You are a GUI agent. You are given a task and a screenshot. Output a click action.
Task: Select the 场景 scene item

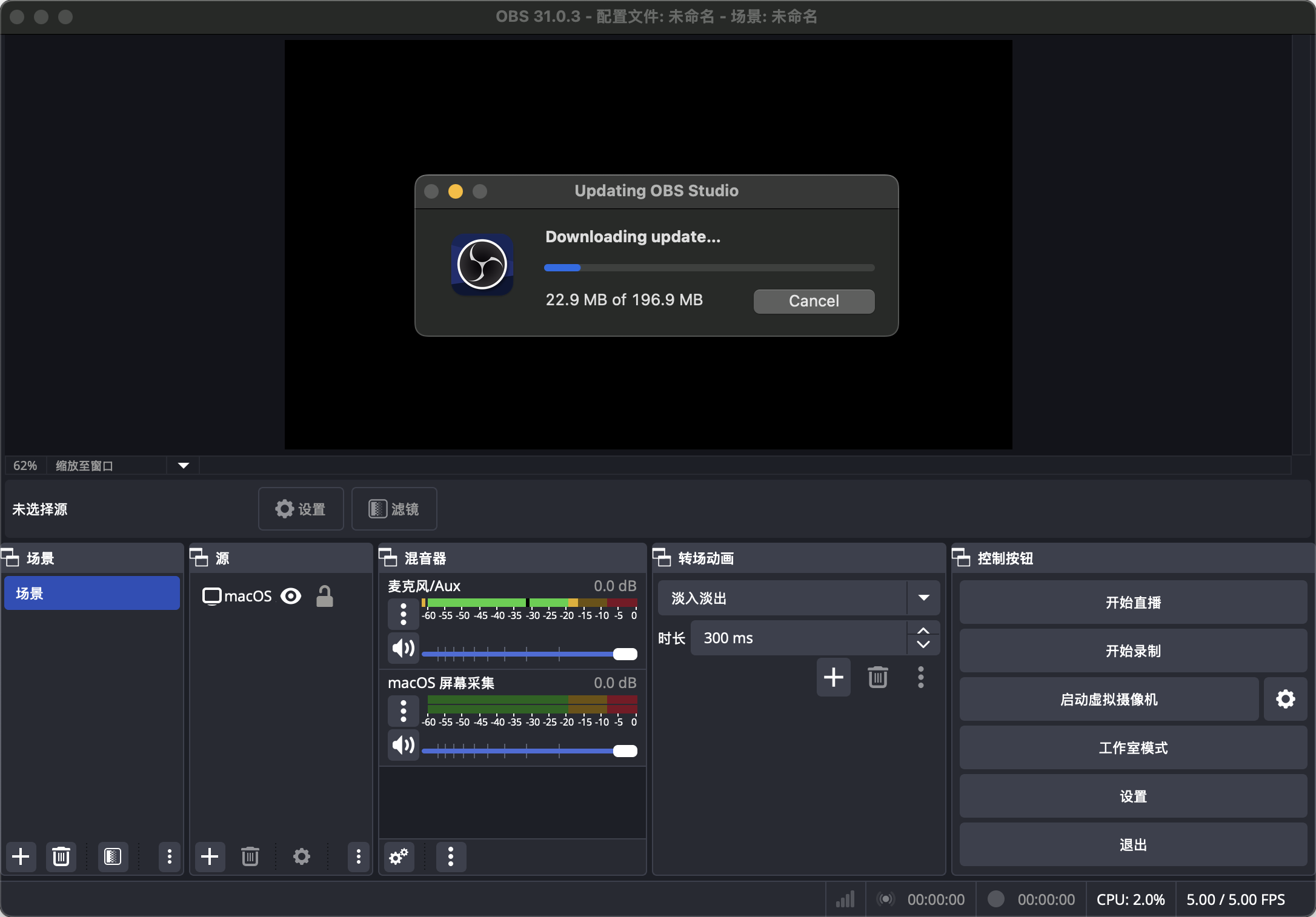[x=92, y=594]
